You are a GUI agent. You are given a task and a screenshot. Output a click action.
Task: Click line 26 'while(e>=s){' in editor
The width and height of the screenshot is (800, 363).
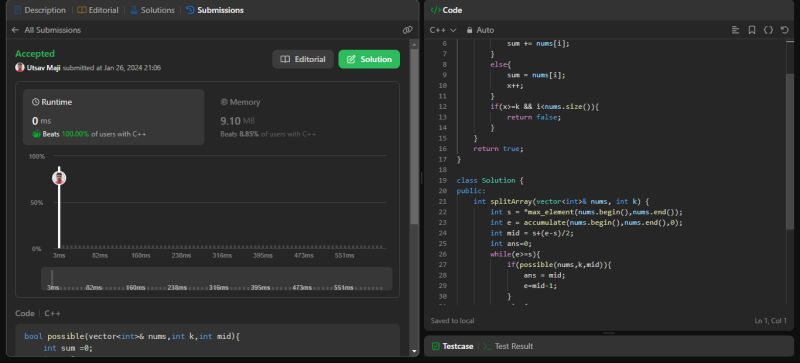(515, 254)
